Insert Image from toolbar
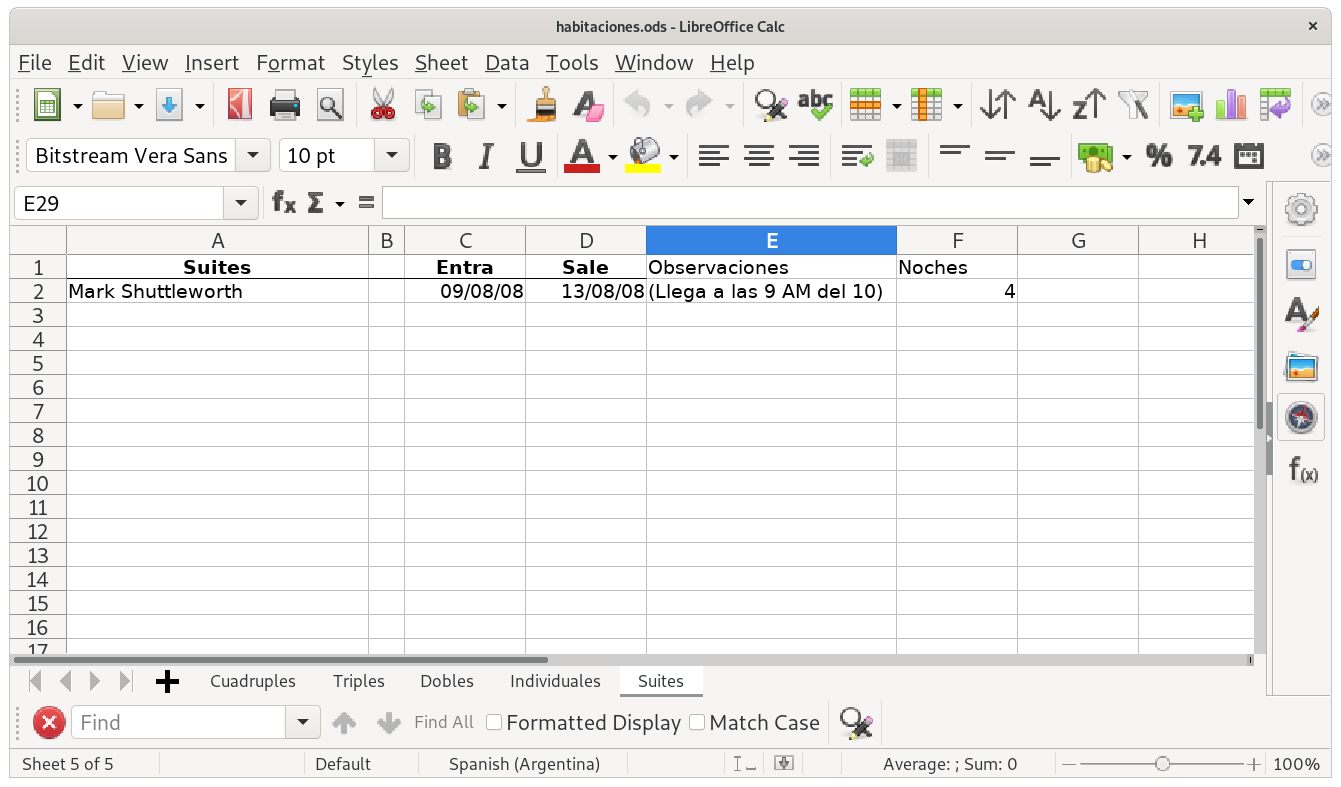The height and width of the screenshot is (787, 1341). [1187, 104]
